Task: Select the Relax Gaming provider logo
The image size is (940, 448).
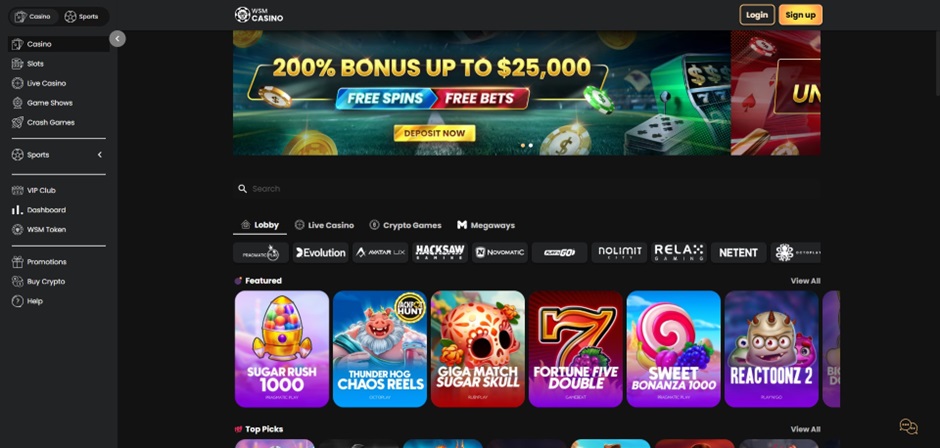Action: [x=679, y=252]
